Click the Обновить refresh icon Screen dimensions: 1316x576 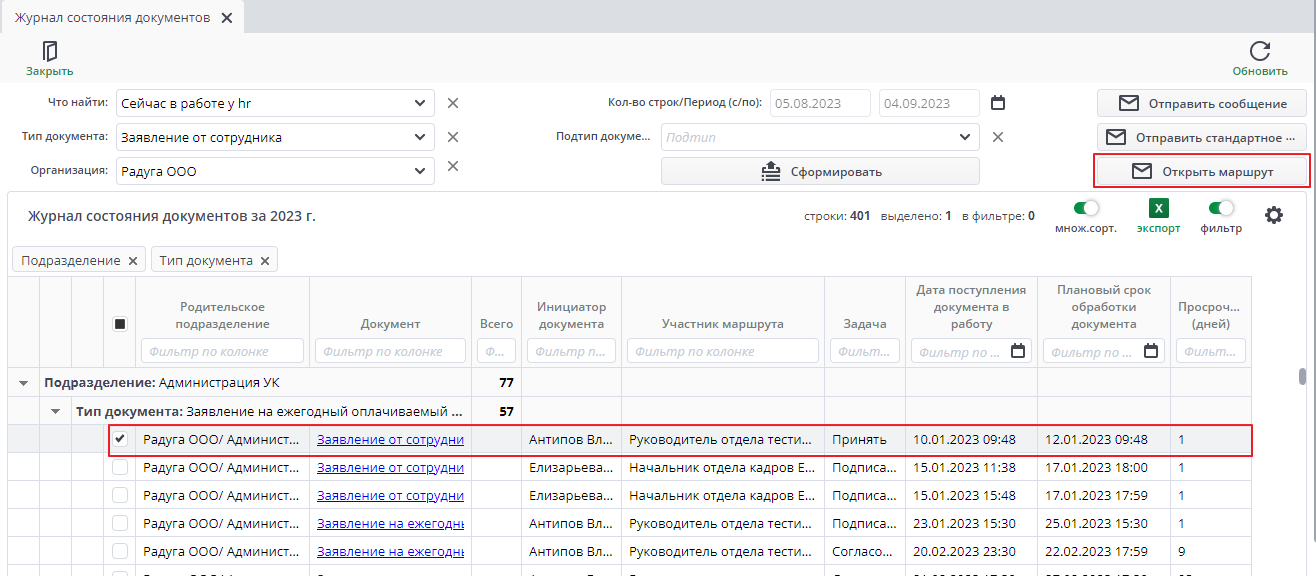coord(1260,52)
